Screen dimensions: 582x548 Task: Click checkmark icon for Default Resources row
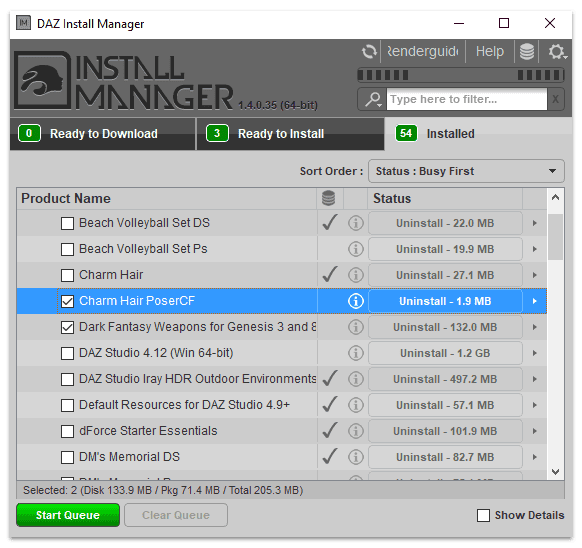330,404
